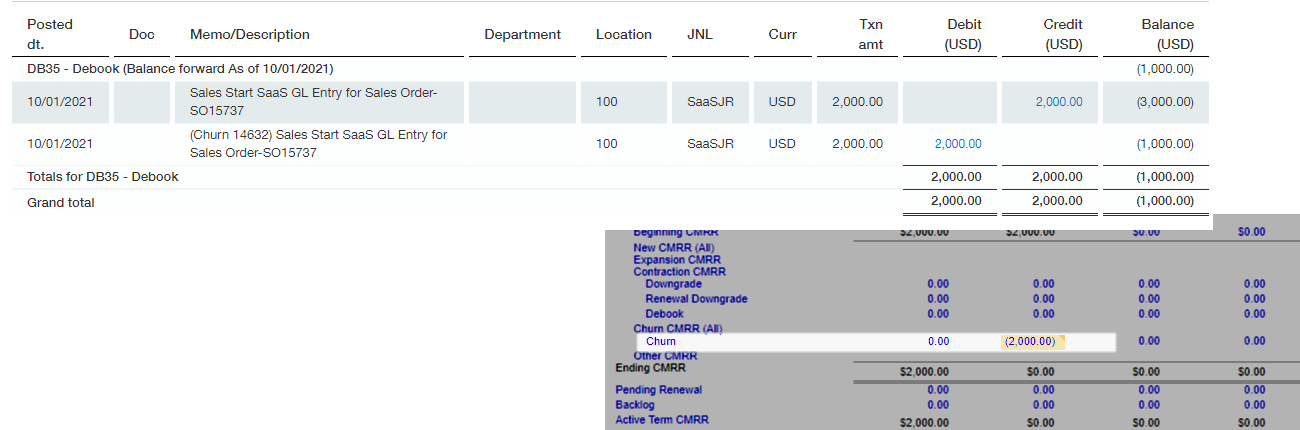Open the Pending Renewal row label
This screenshot has height=430, width=1300.
658,390
